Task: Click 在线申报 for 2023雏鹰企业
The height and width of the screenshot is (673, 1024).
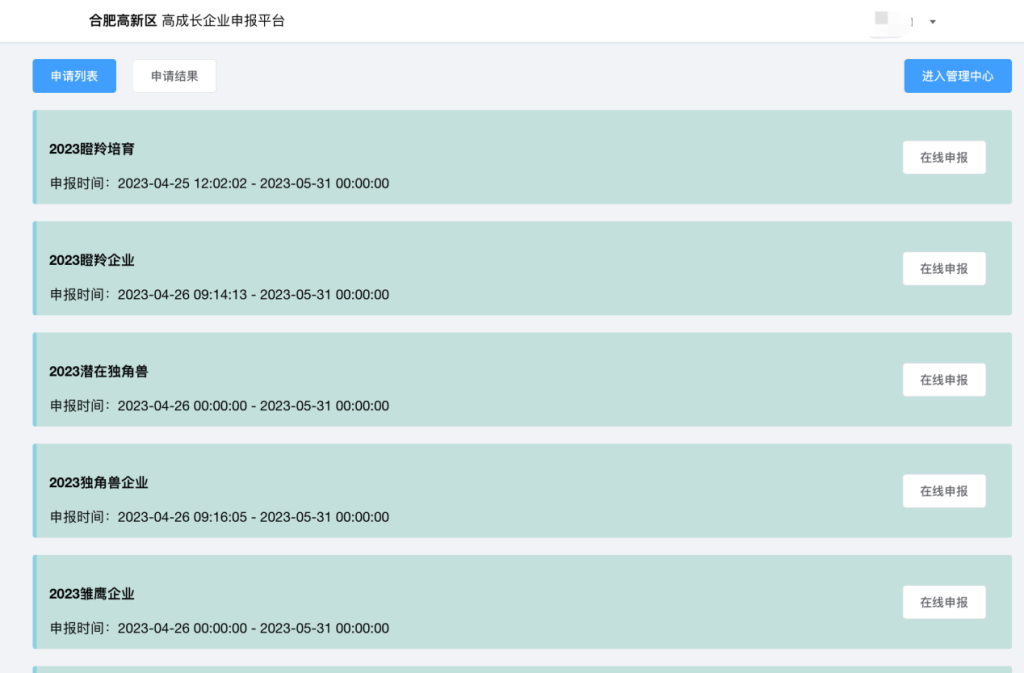Action: [x=943, y=602]
